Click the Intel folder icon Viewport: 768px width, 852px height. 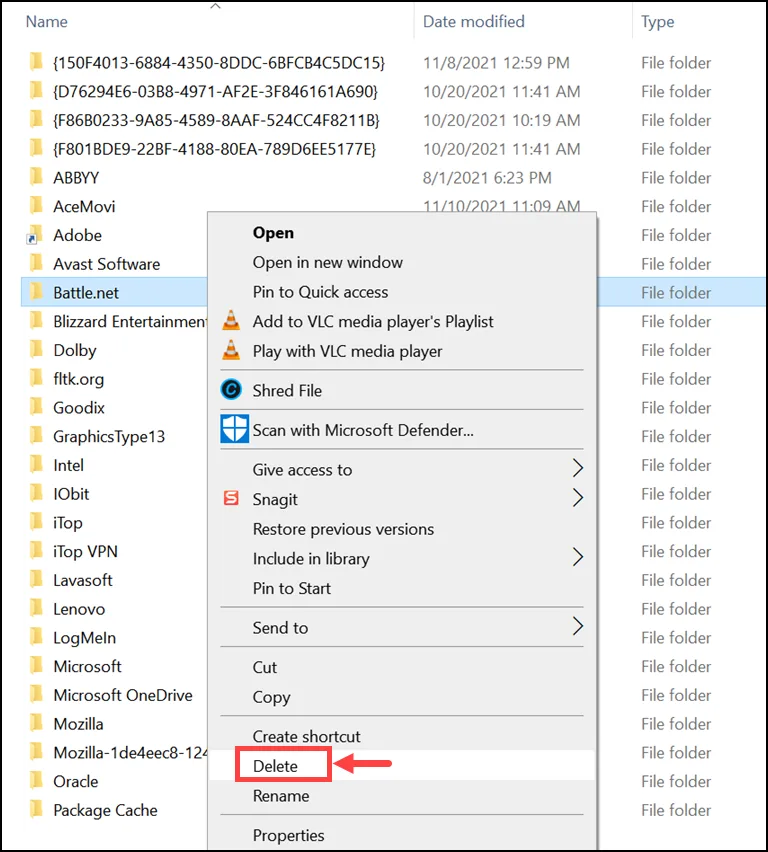(x=36, y=465)
